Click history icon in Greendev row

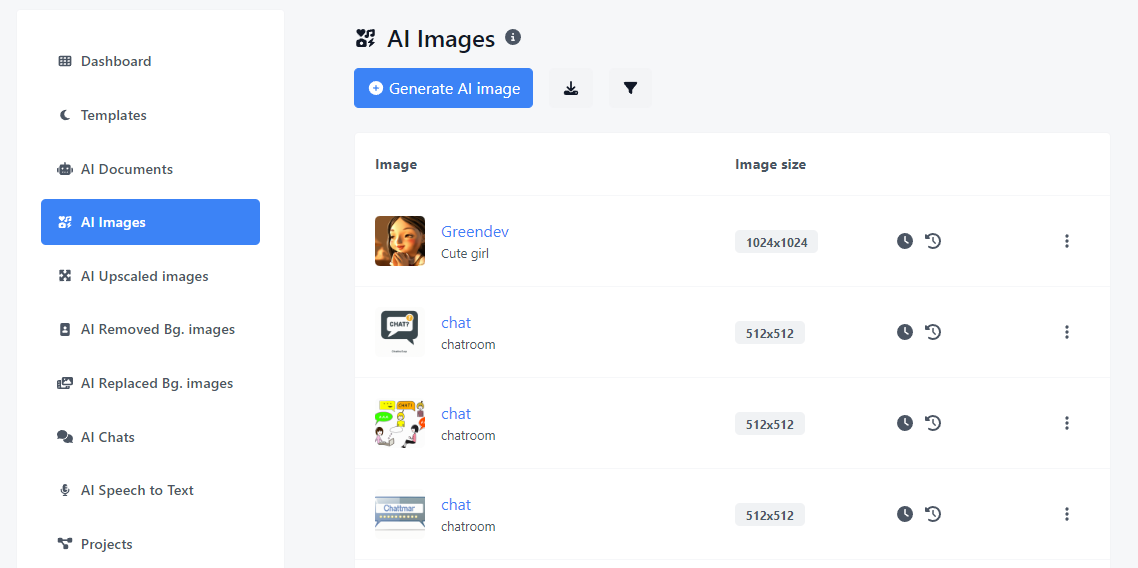click(x=933, y=241)
